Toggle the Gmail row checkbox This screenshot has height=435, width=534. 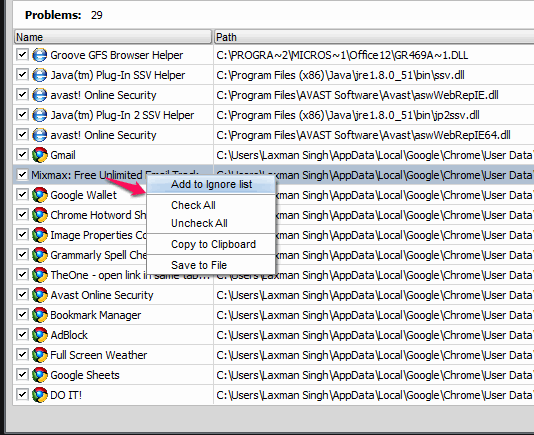(x=22, y=155)
